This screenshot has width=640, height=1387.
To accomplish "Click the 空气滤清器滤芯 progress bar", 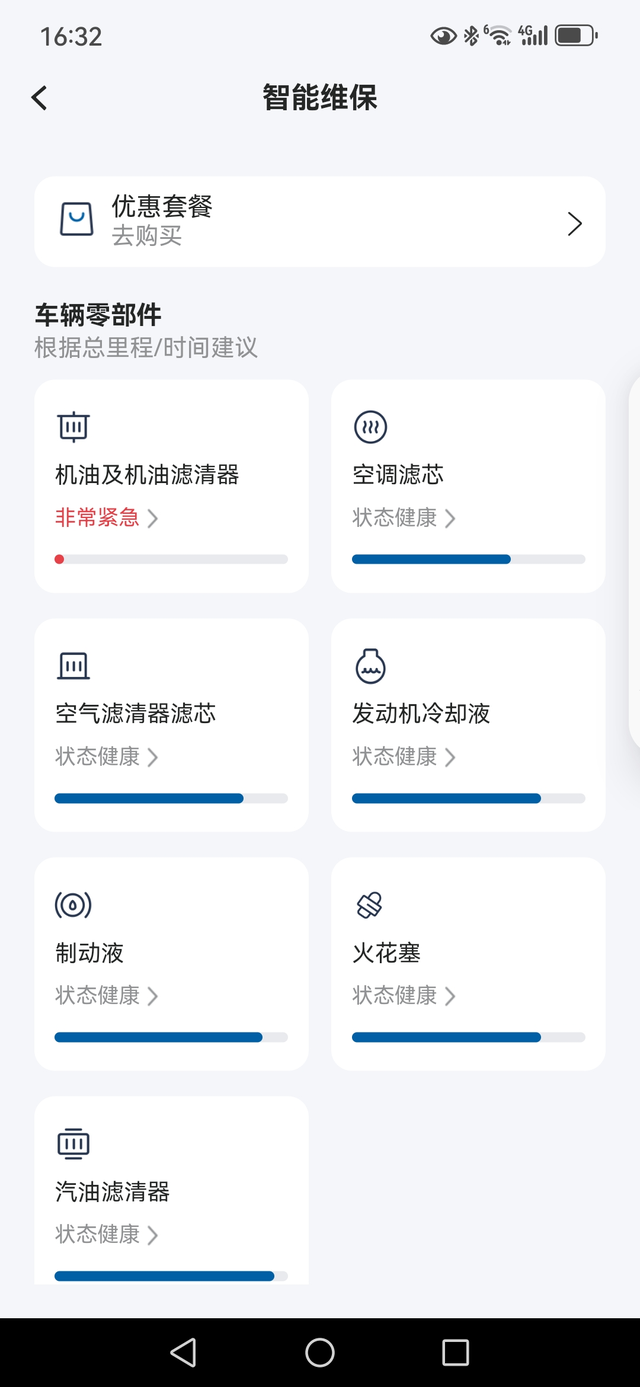I will pyautogui.click(x=171, y=799).
